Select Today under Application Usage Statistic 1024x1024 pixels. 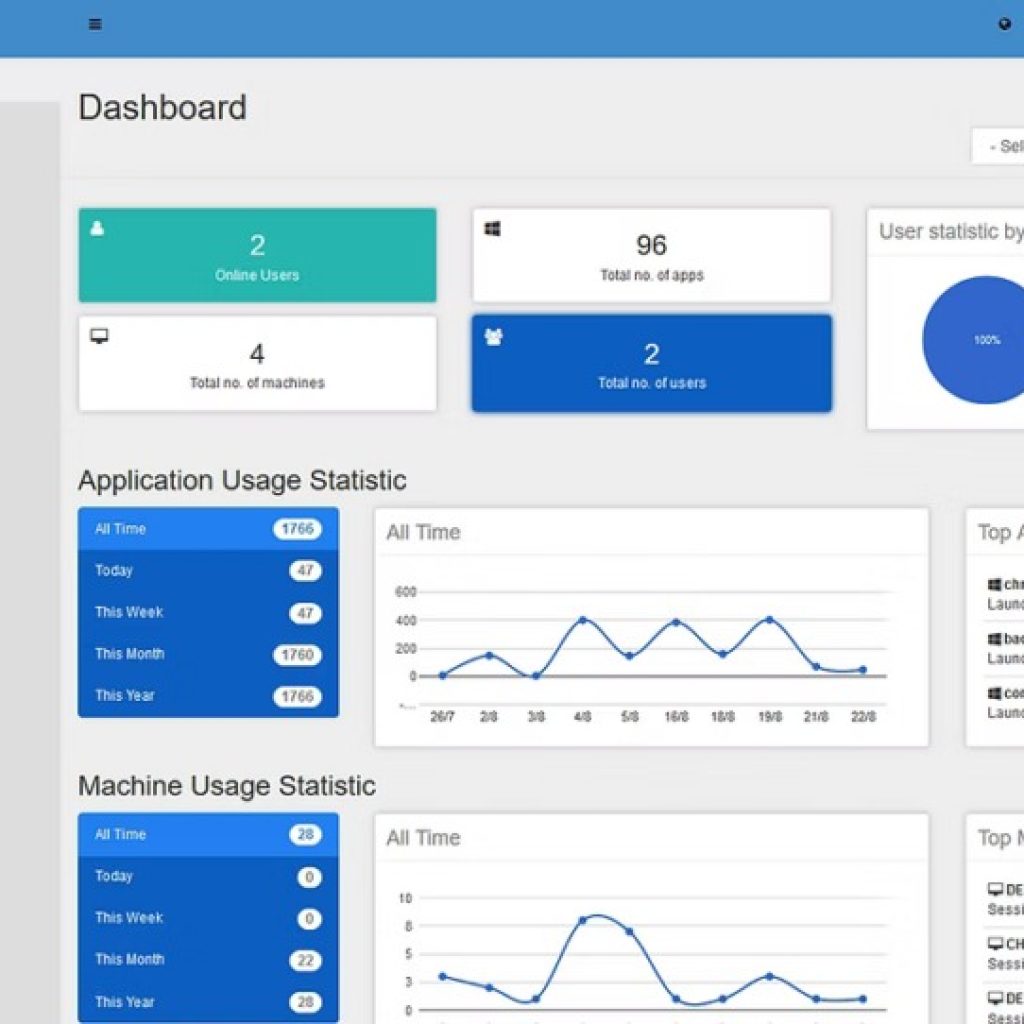(x=208, y=571)
